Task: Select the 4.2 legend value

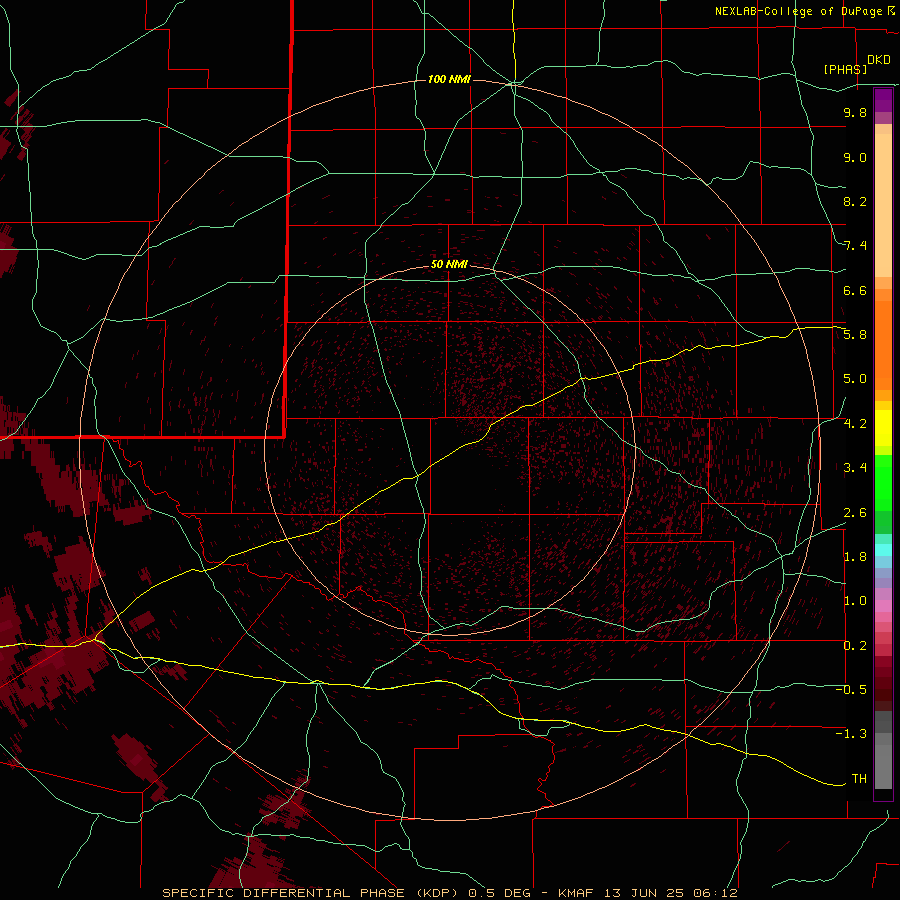Action: tap(855, 424)
